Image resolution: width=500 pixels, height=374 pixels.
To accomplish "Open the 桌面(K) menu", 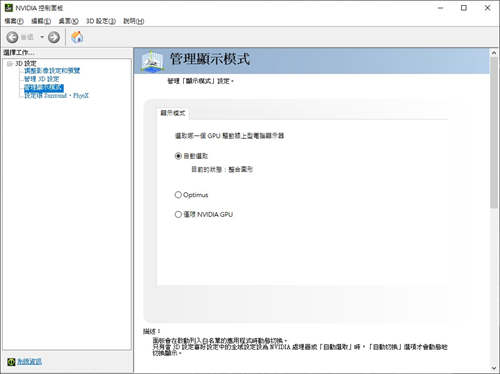I will point(68,21).
